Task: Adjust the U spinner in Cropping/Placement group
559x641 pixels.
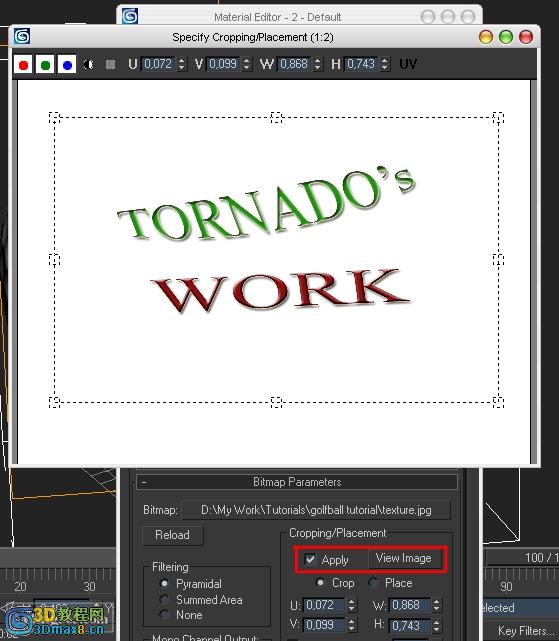Action: coord(352,605)
